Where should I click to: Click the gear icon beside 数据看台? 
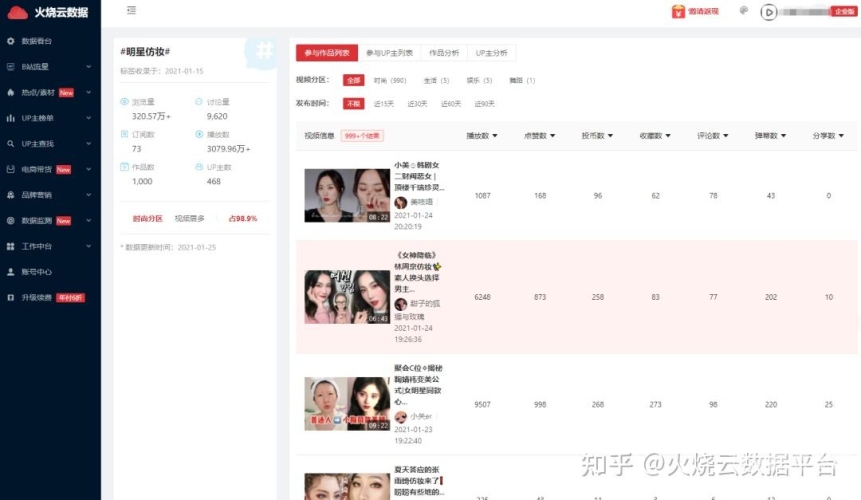[x=10, y=41]
